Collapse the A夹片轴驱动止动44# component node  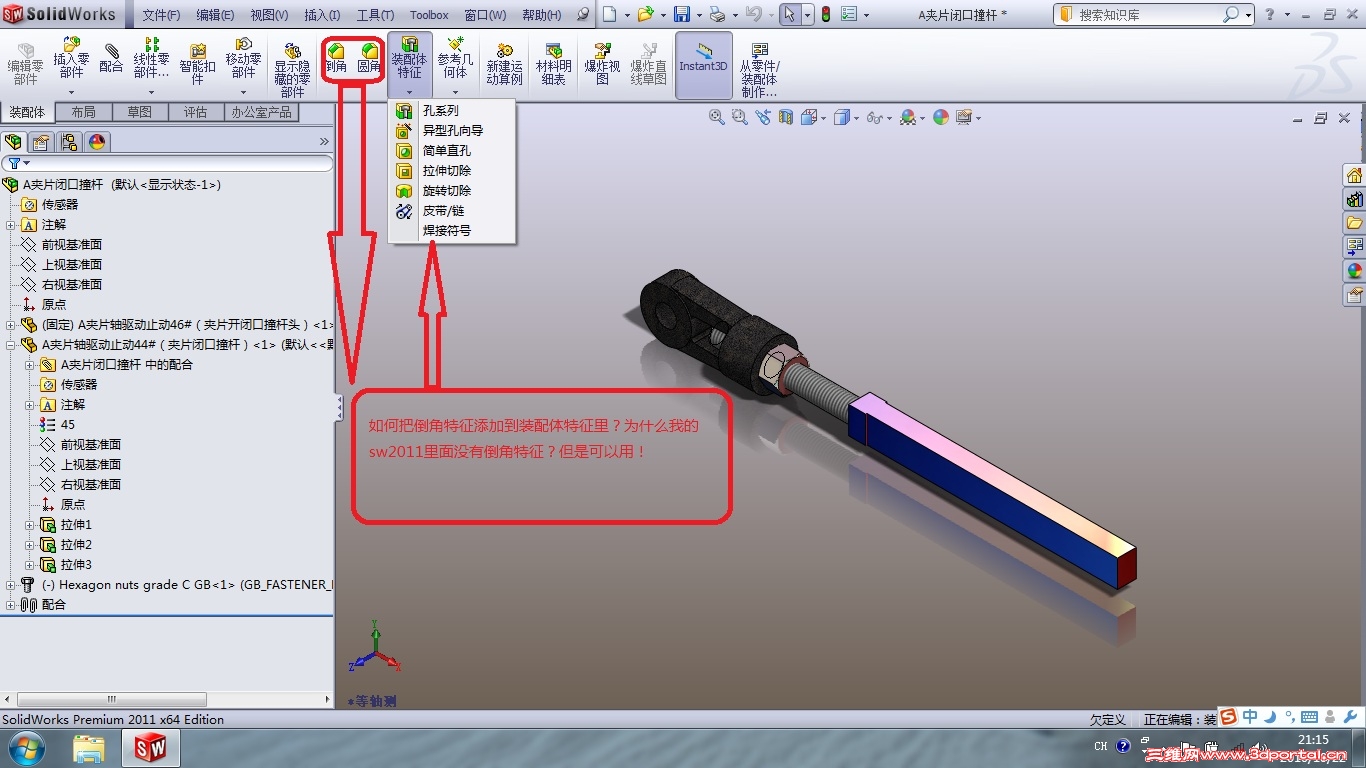(10, 345)
